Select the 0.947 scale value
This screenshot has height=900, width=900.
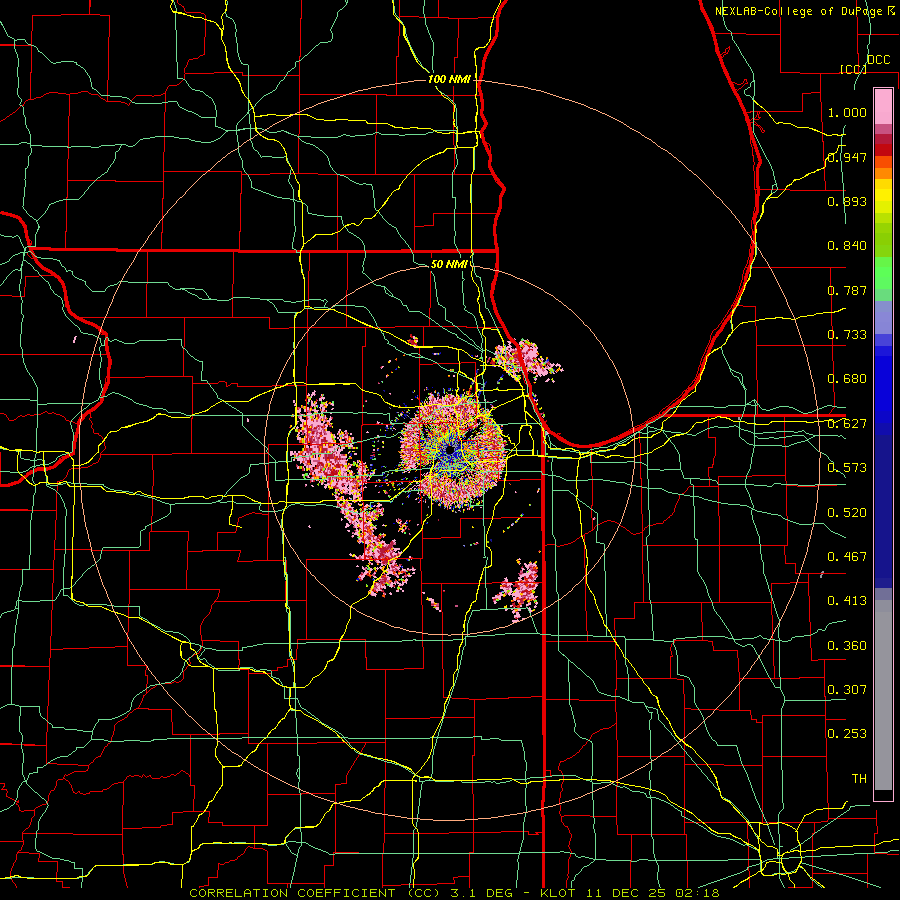click(847, 157)
